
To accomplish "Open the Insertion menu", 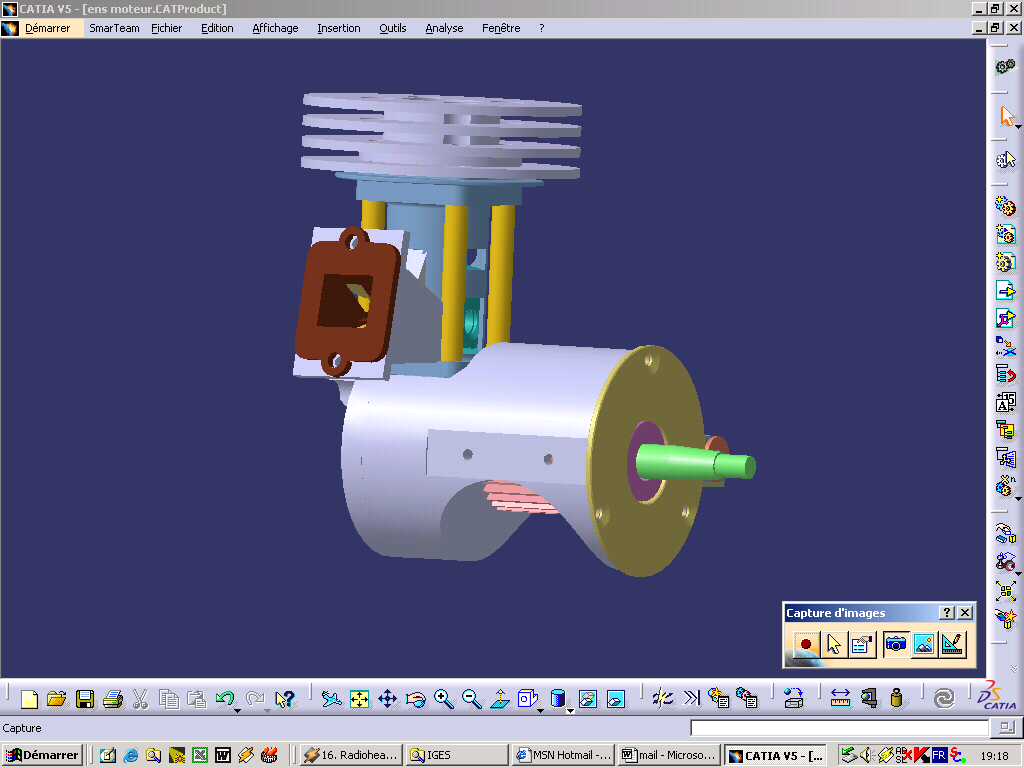I will pyautogui.click(x=338, y=28).
